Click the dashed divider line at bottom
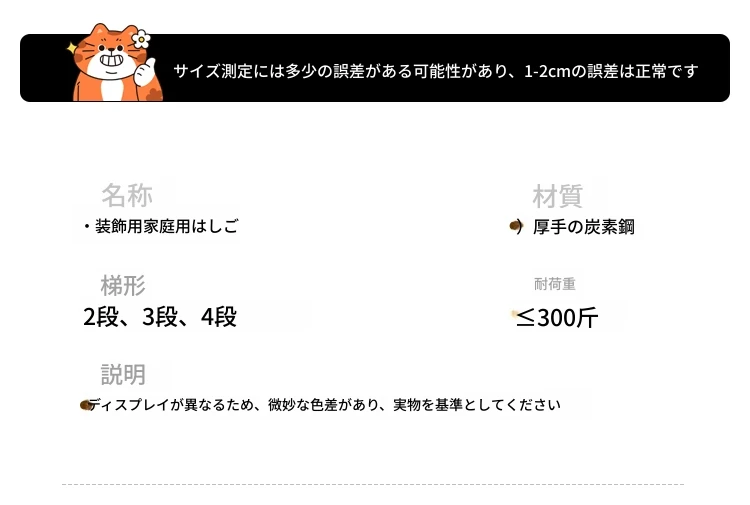 click(x=373, y=484)
